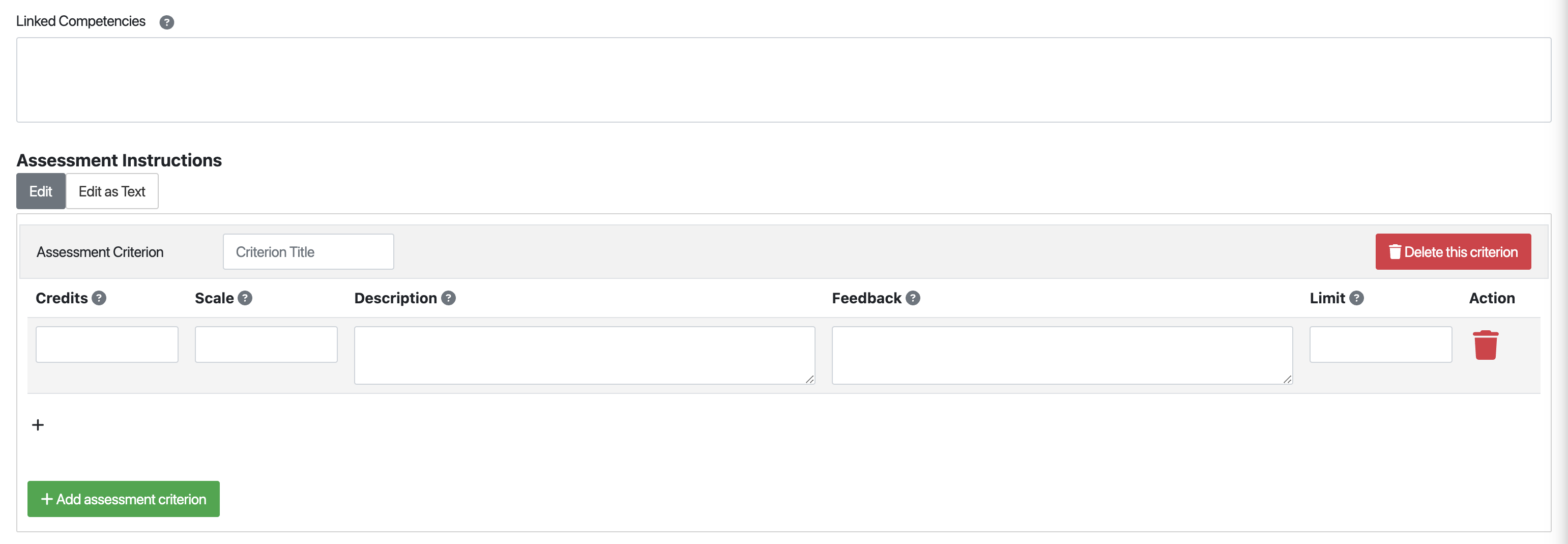Screen dimensions: 1568x544
Task: Click into the Description text area
Action: (584, 355)
